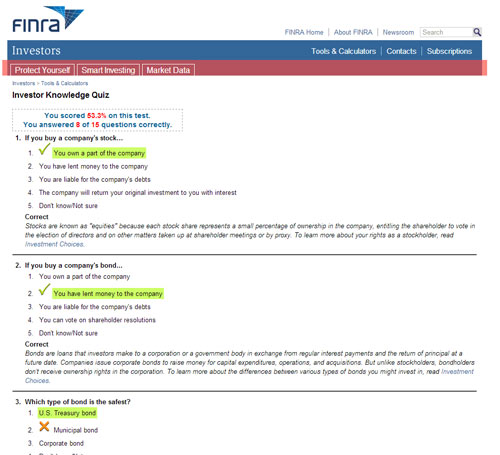Switch to the Smart Investing tab
Viewport: 500px width, 455px height.
tap(108, 70)
